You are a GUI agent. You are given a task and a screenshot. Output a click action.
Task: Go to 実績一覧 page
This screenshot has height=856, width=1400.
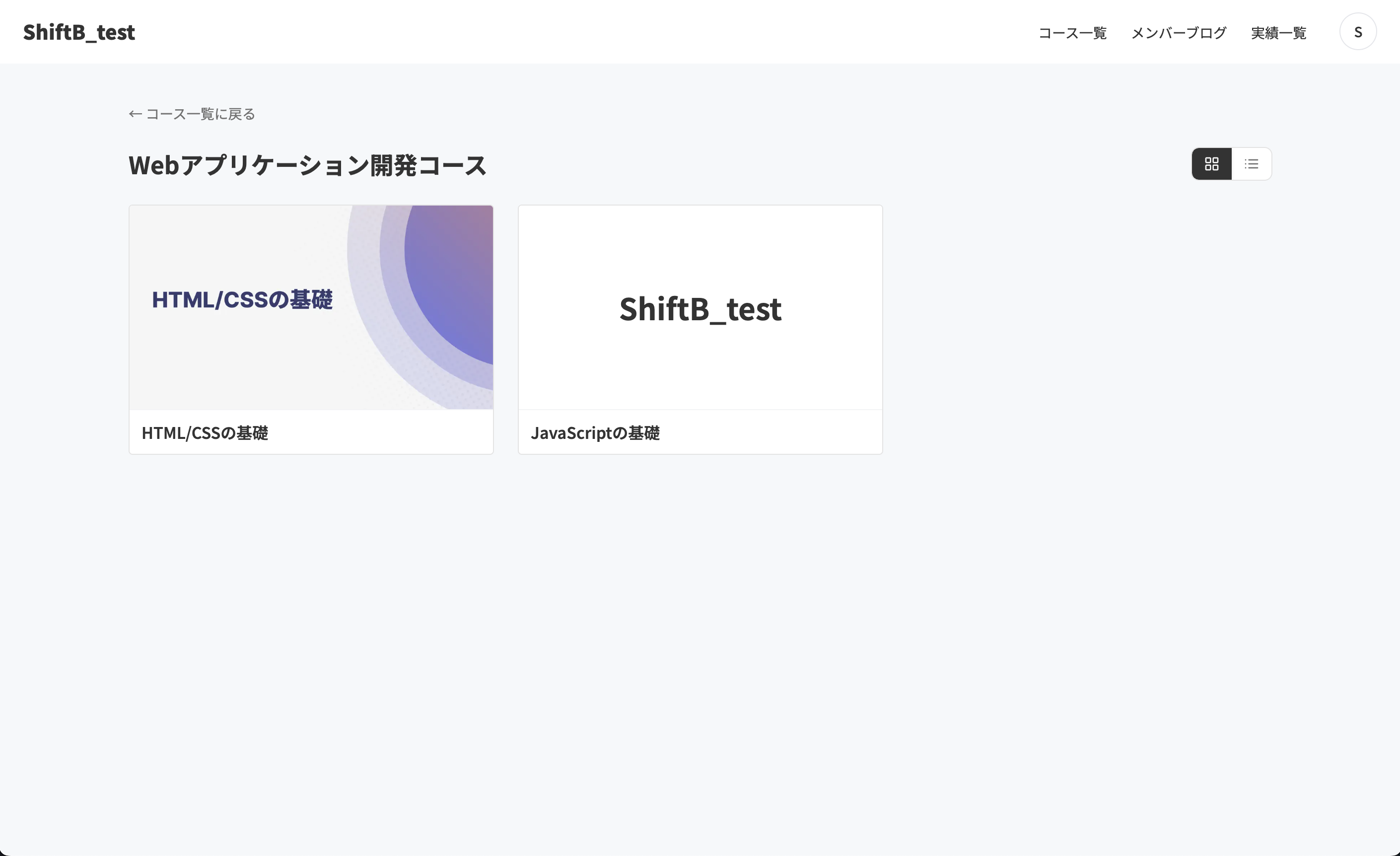pyautogui.click(x=1278, y=33)
